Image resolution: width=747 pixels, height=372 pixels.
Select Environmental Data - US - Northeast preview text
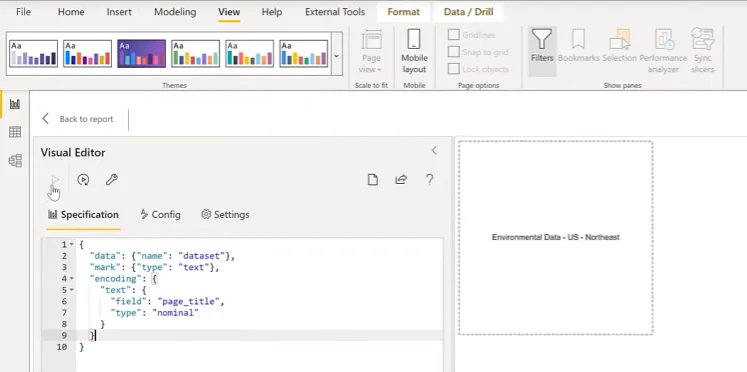coord(555,237)
